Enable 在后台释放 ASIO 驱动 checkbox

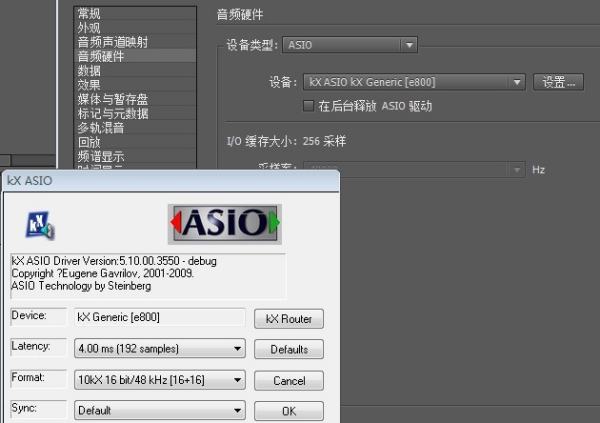click(x=308, y=106)
